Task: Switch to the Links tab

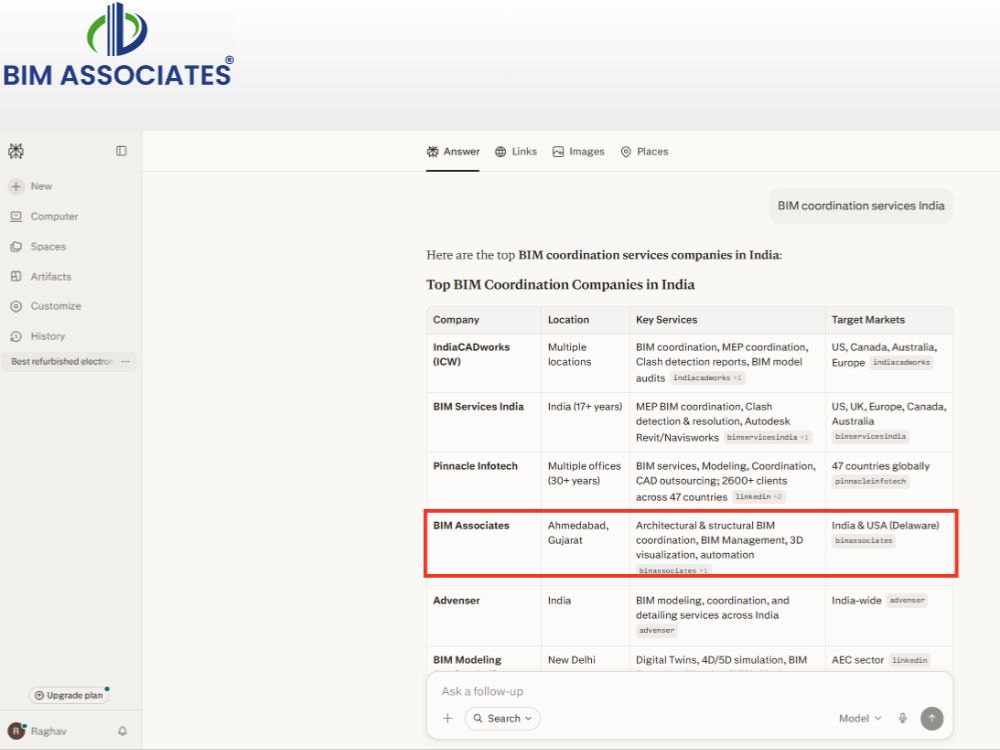Action: coord(516,152)
